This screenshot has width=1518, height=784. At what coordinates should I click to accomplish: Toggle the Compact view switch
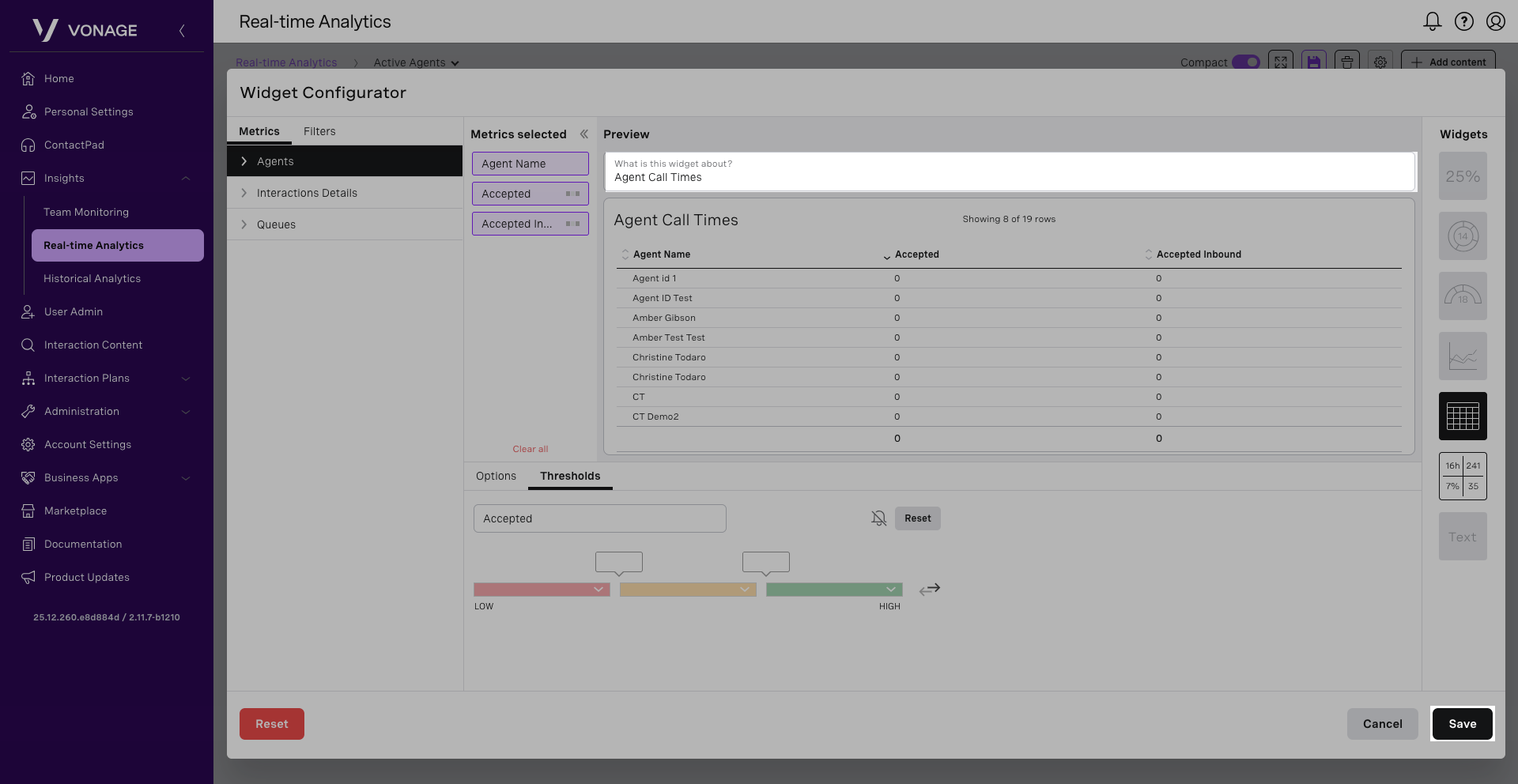tap(1246, 62)
